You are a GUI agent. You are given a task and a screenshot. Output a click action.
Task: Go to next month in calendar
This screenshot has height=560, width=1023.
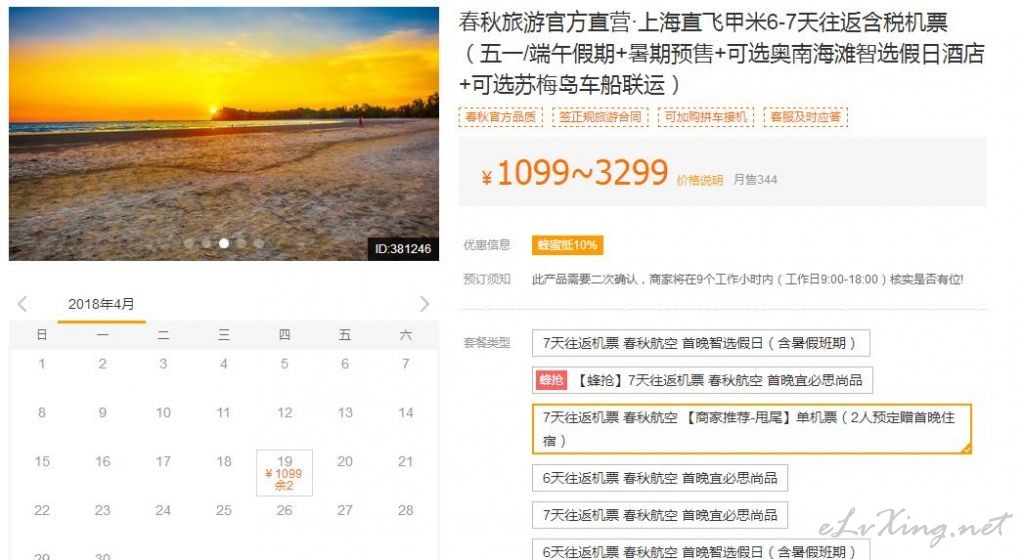point(425,303)
